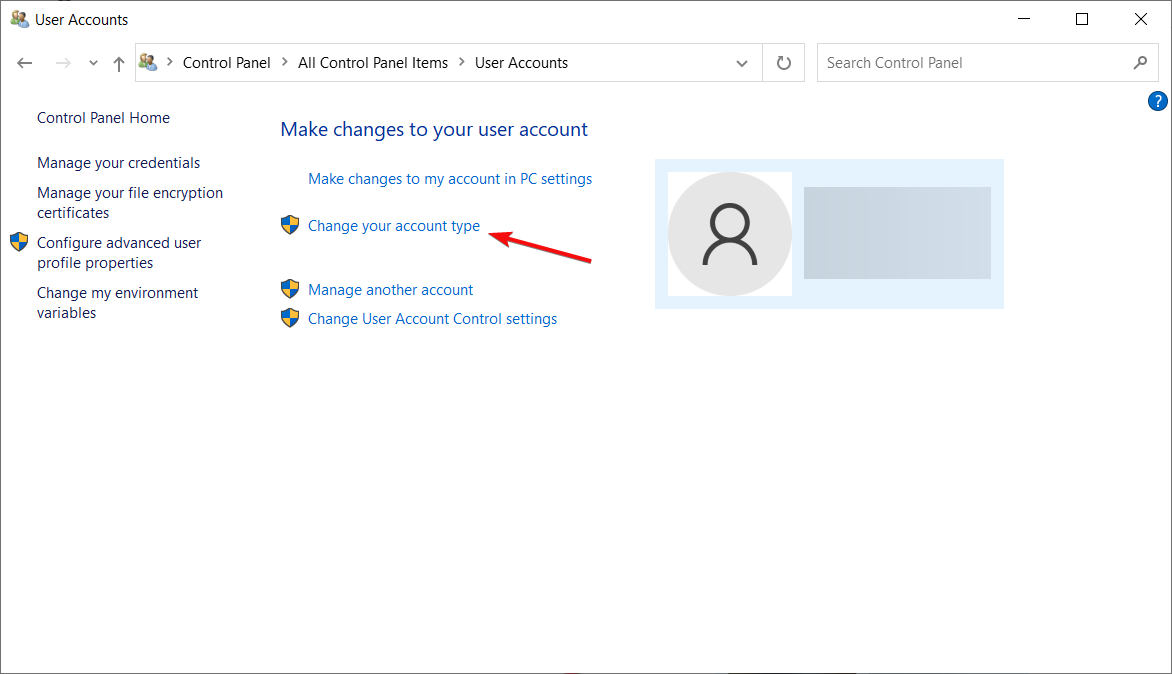This screenshot has height=674, width=1172.
Task: Click into the Search Control Panel field
Action: click(970, 63)
